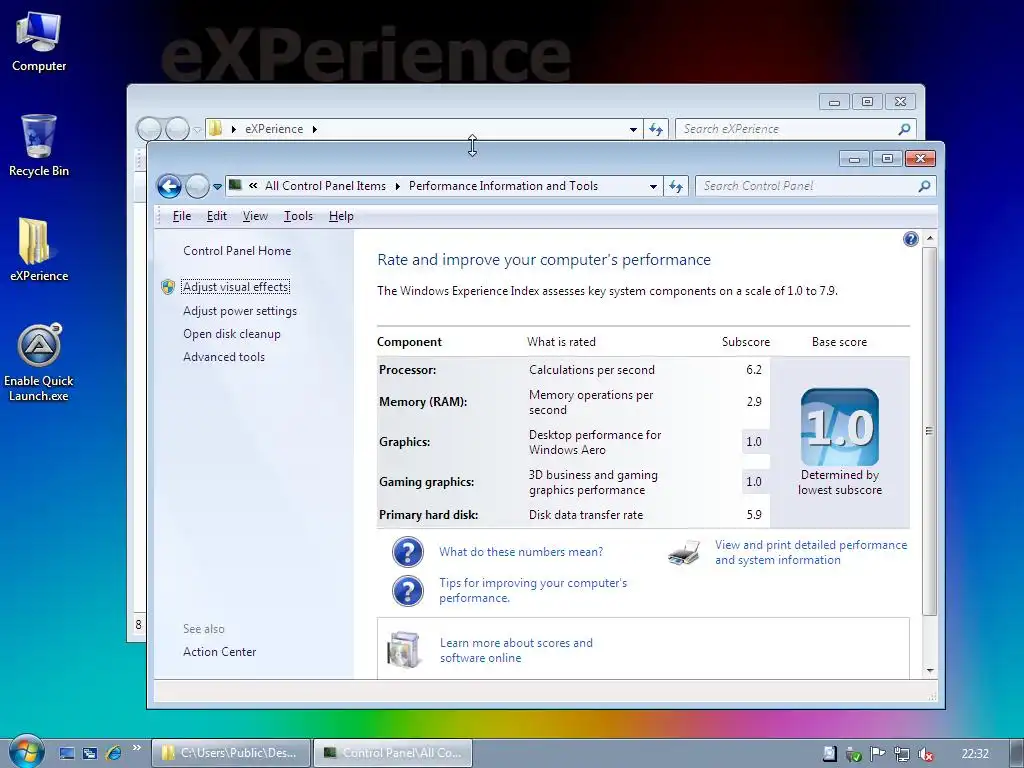Viewport: 1024px width, 768px height.
Task: Switch to Control Panel taskbar button
Action: [393, 753]
